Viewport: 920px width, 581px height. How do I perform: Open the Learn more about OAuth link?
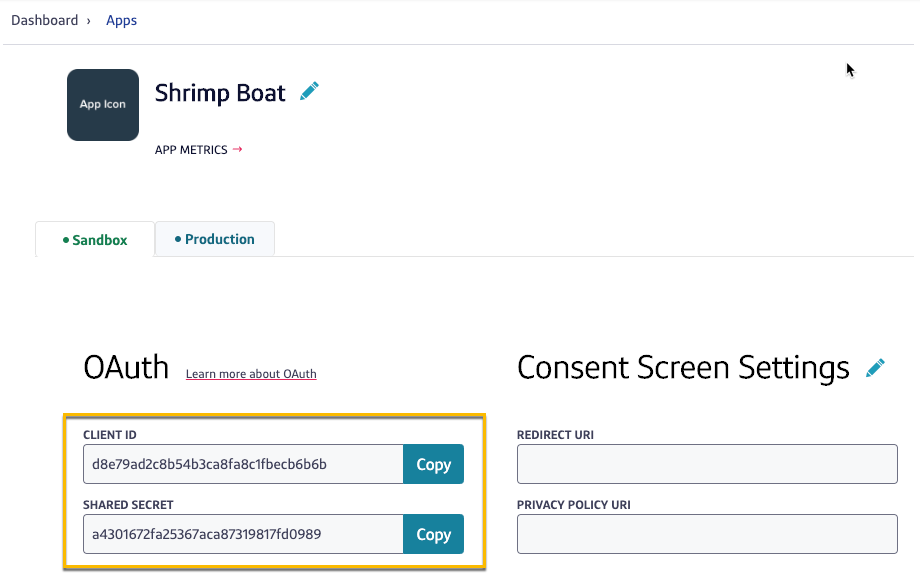click(251, 374)
